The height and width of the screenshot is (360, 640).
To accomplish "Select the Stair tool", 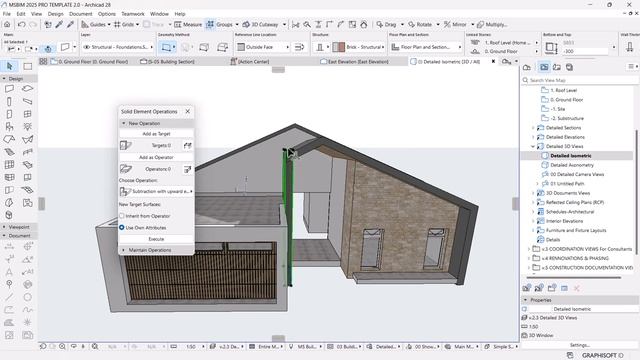I will click(9, 152).
